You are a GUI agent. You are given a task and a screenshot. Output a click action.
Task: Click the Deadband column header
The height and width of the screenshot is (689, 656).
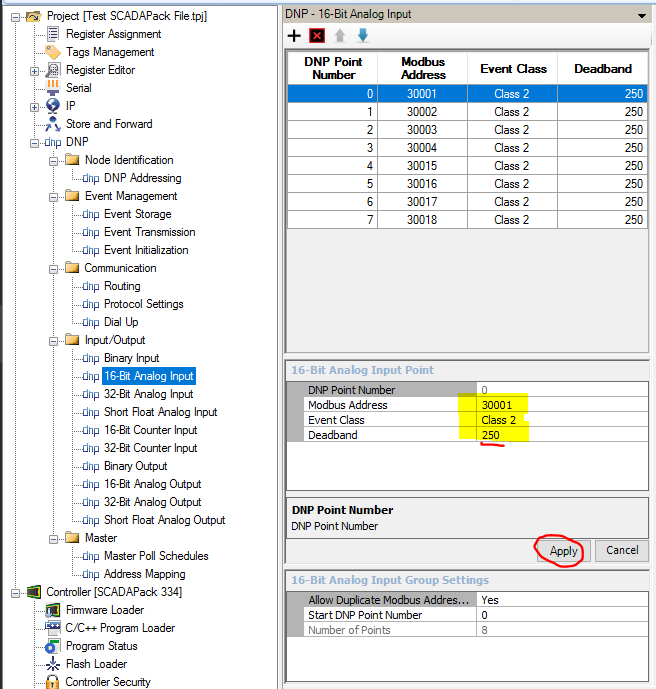pos(602,68)
